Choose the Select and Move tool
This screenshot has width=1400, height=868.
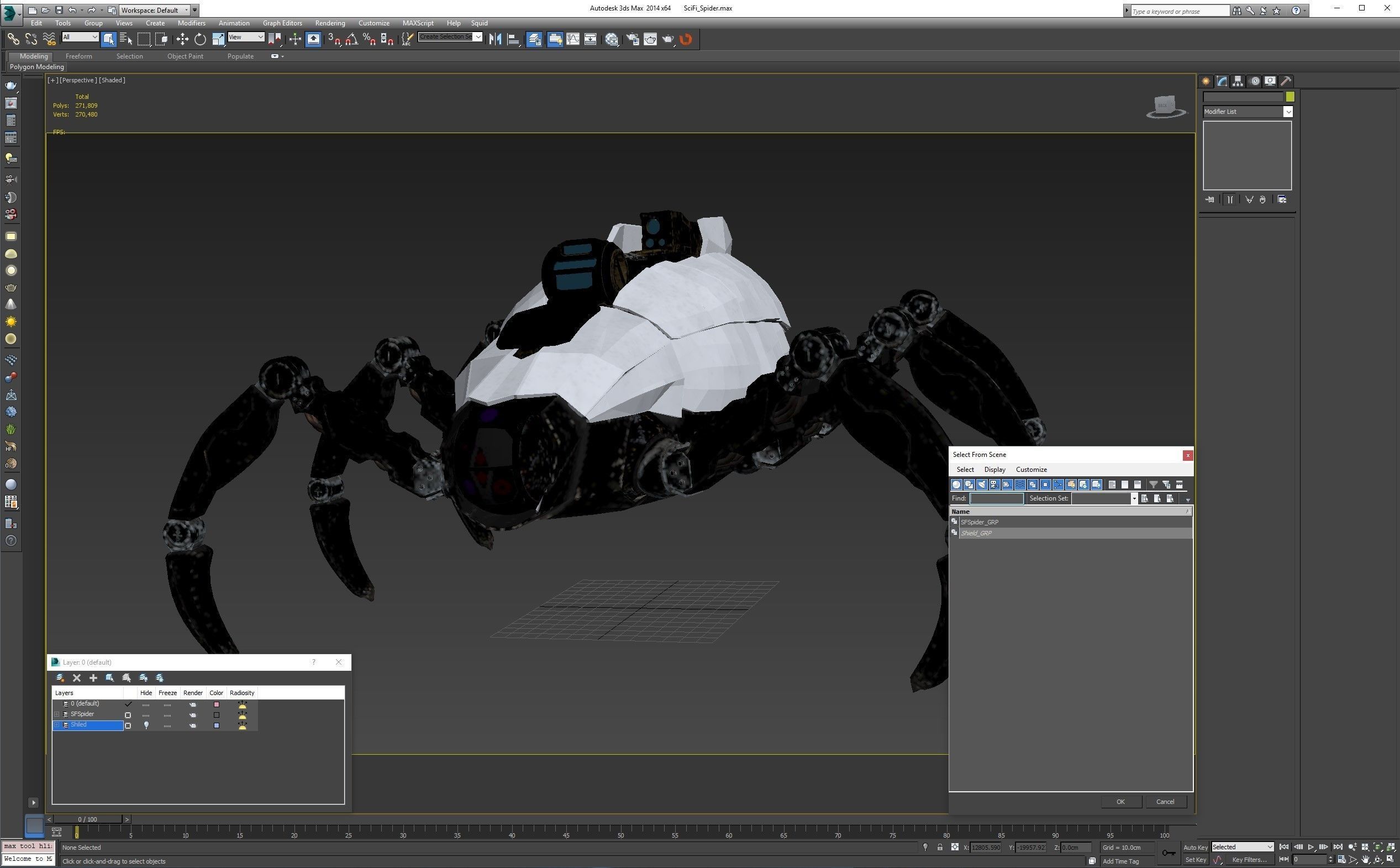point(182,39)
